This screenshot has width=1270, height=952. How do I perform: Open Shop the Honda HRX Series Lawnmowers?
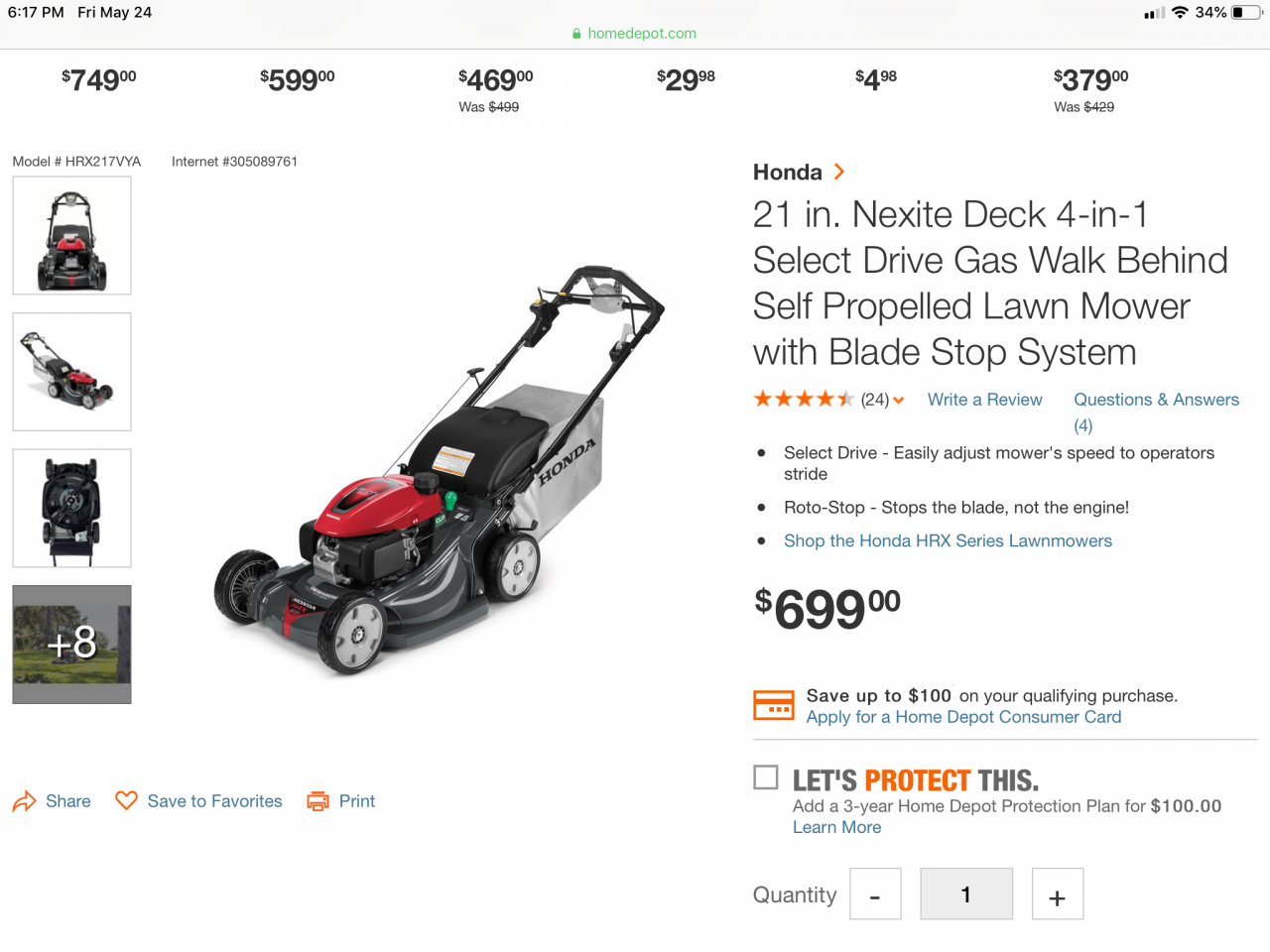click(948, 540)
